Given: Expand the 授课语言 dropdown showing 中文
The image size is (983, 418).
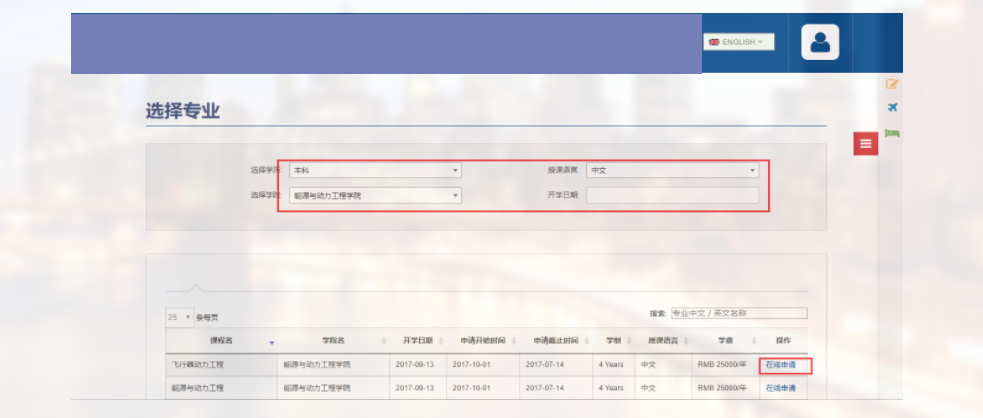Looking at the screenshot, I should click(x=672, y=171).
